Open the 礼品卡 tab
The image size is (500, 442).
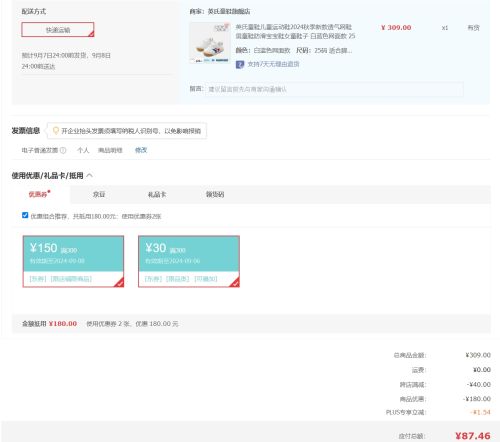pos(157,194)
